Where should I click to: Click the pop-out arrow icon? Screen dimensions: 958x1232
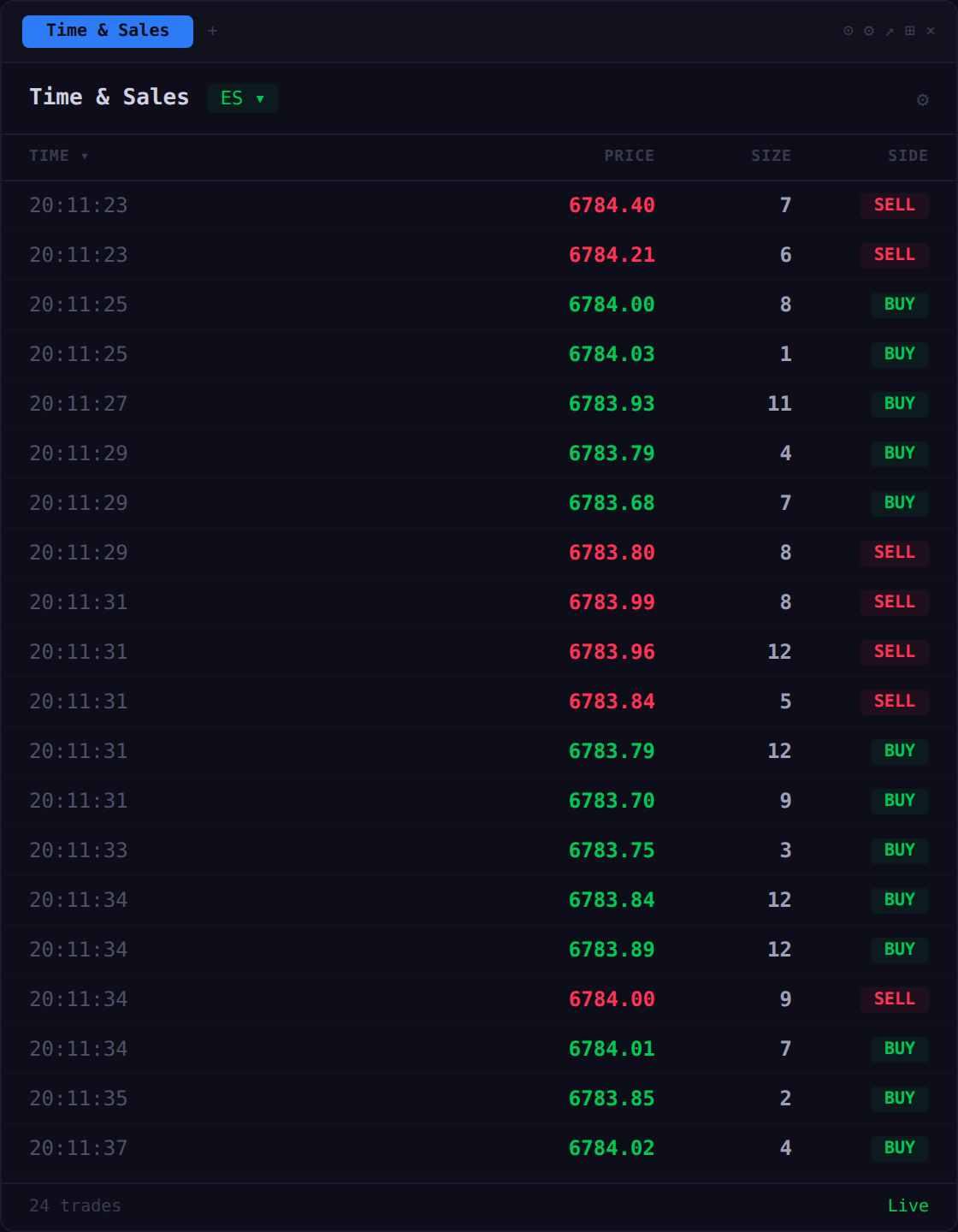[x=888, y=30]
